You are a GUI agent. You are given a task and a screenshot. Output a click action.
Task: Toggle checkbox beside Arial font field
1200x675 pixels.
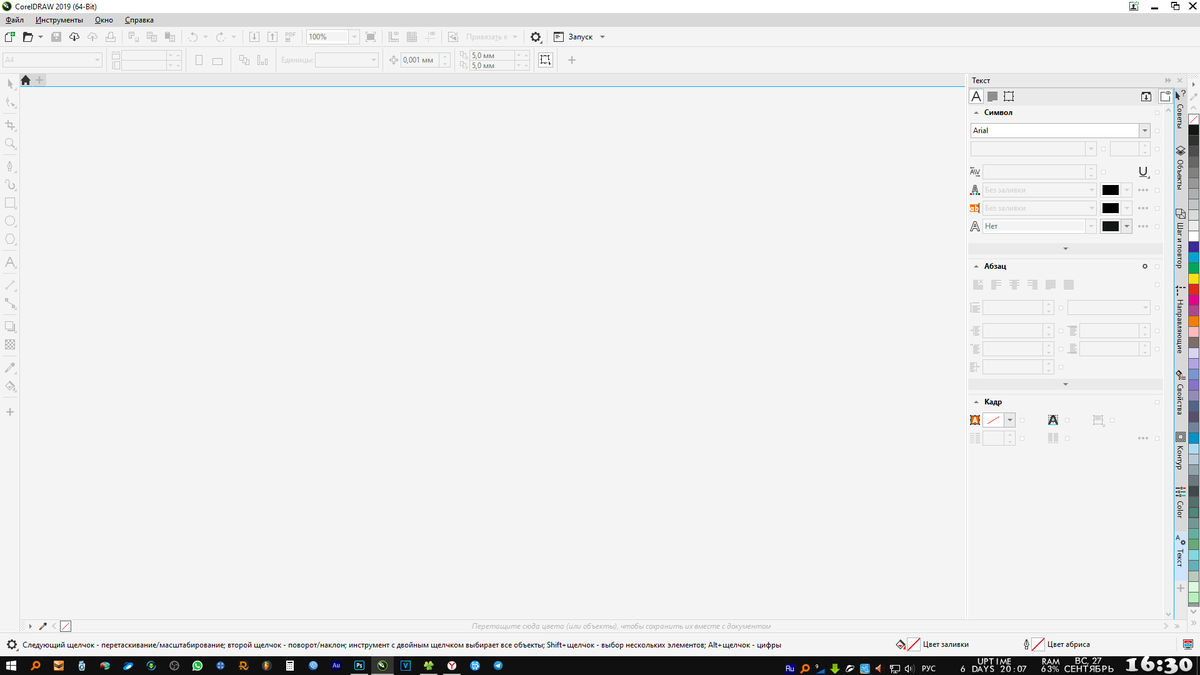click(1158, 130)
